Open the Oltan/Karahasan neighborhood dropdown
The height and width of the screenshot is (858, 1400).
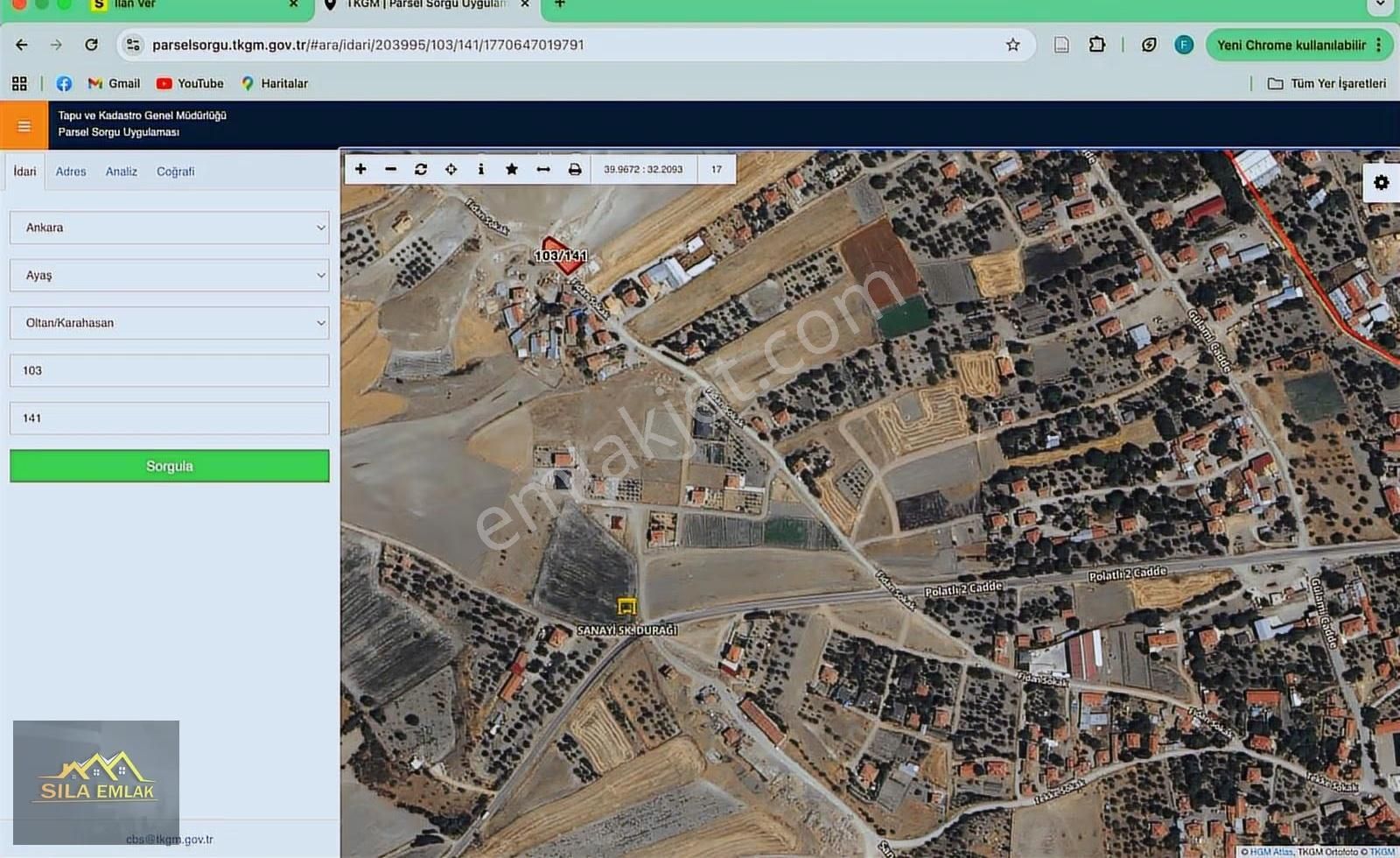170,323
